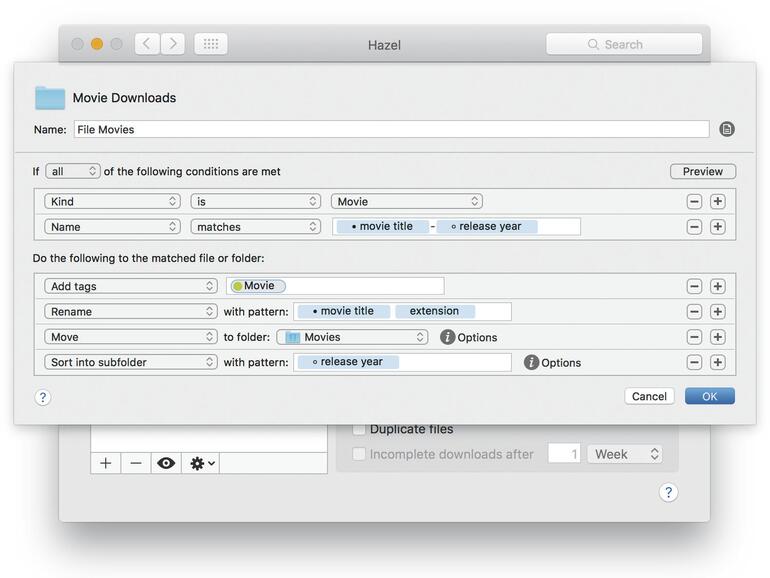Open Options info for Sort into subfolder
This screenshot has height=578, width=770.
coord(531,362)
